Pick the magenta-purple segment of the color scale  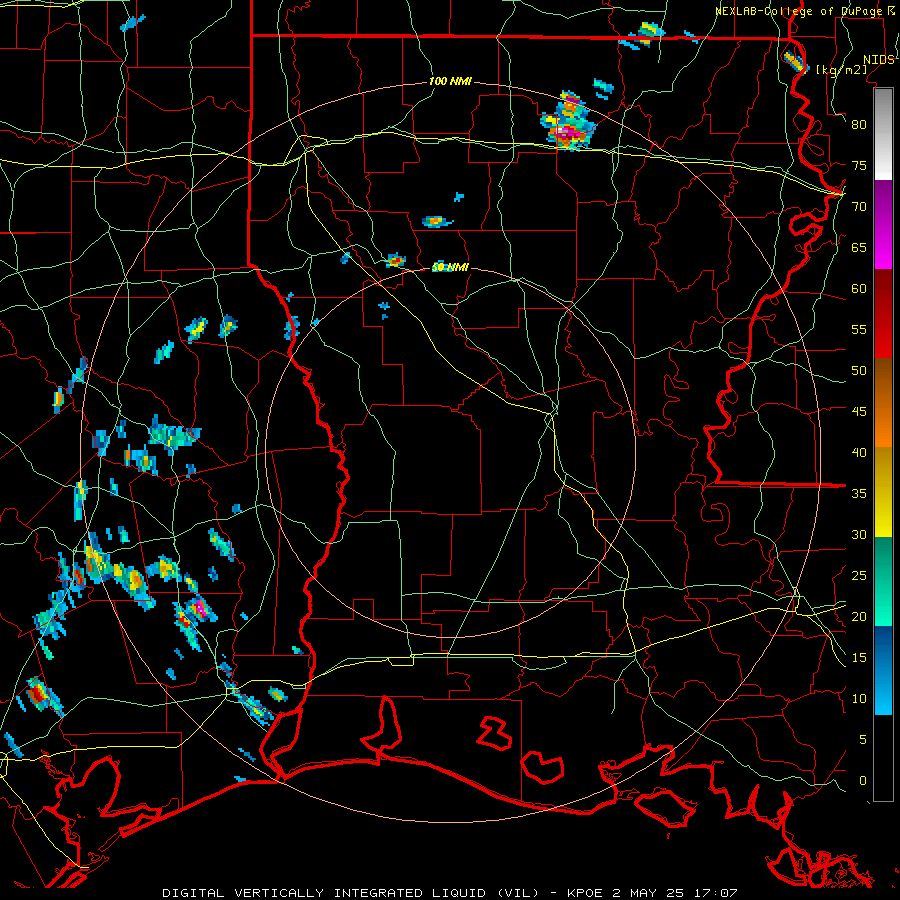click(884, 224)
